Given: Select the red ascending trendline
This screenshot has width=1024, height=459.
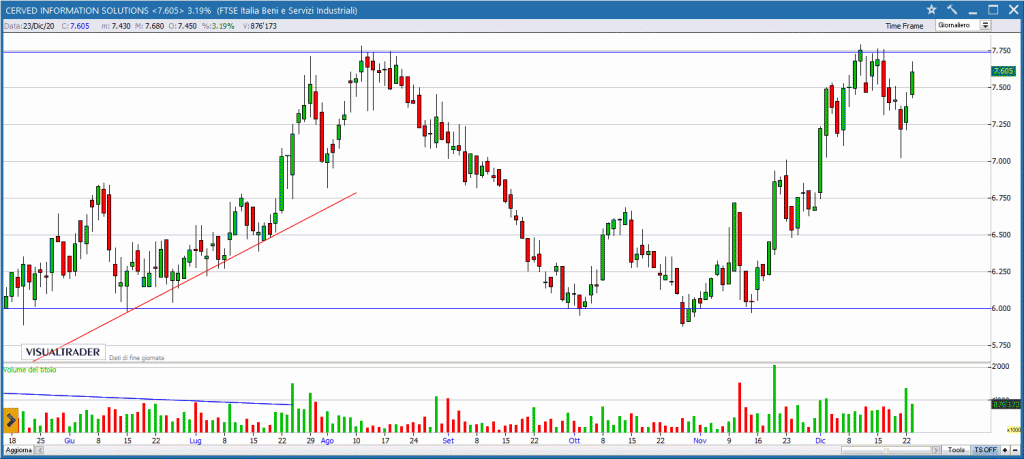Looking at the screenshot, I should point(196,276).
